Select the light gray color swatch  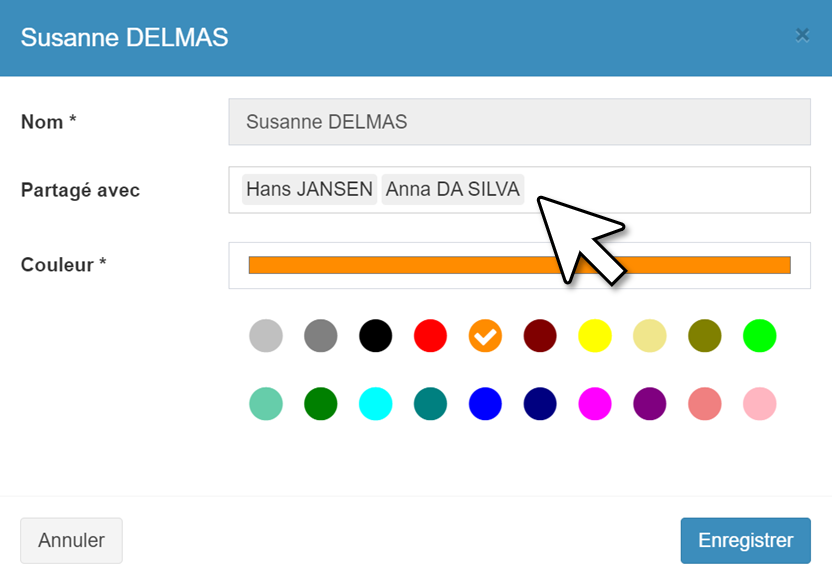(266, 336)
